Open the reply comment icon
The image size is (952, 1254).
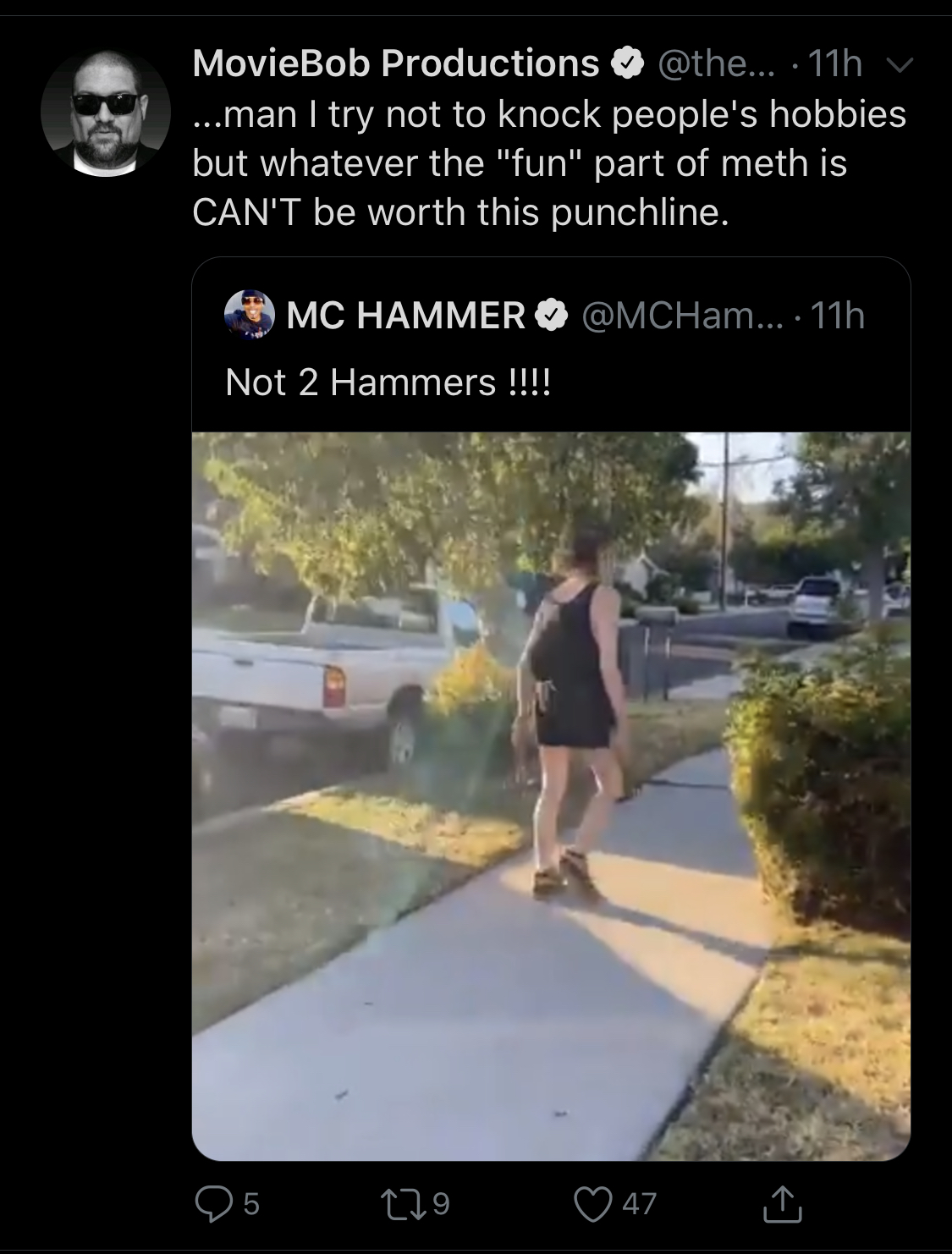(x=212, y=1202)
